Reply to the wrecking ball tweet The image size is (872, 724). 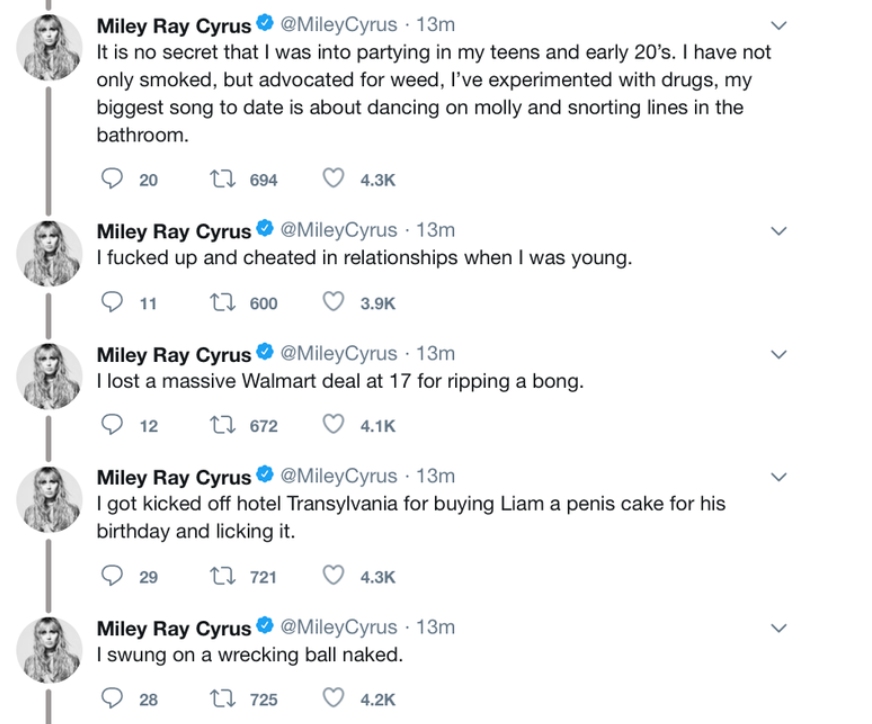click(113, 699)
